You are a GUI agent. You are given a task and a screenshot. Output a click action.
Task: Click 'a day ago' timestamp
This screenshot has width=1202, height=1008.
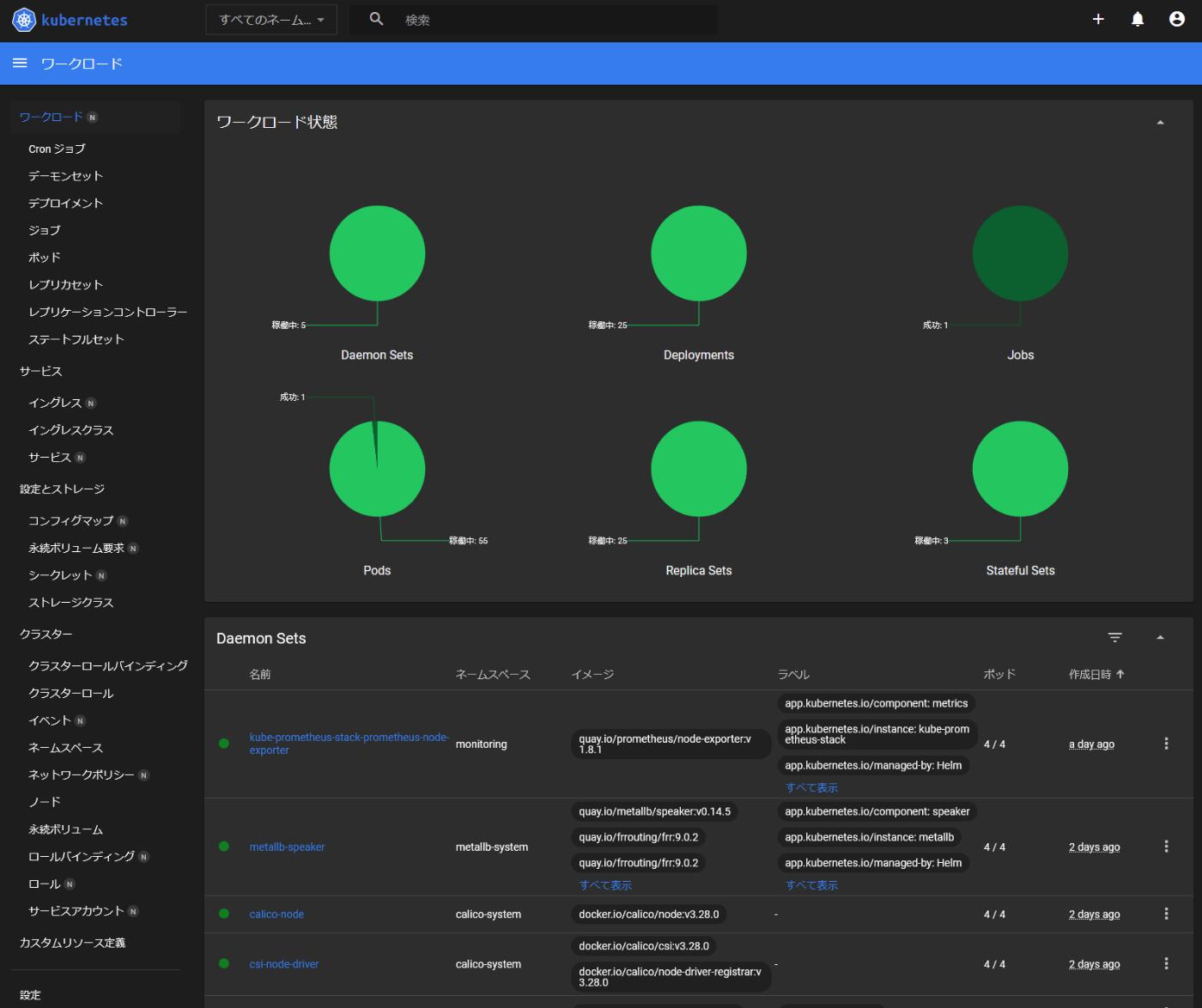1091,744
